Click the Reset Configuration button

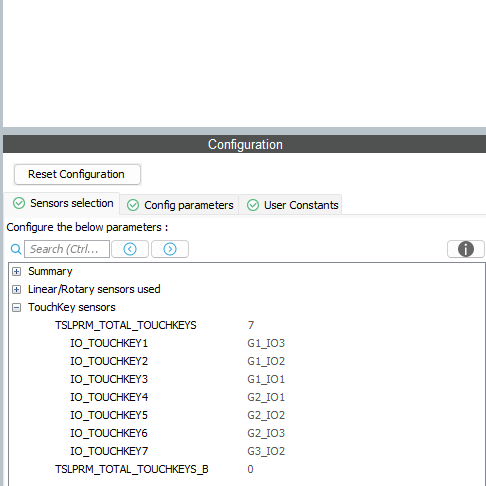[x=77, y=174]
